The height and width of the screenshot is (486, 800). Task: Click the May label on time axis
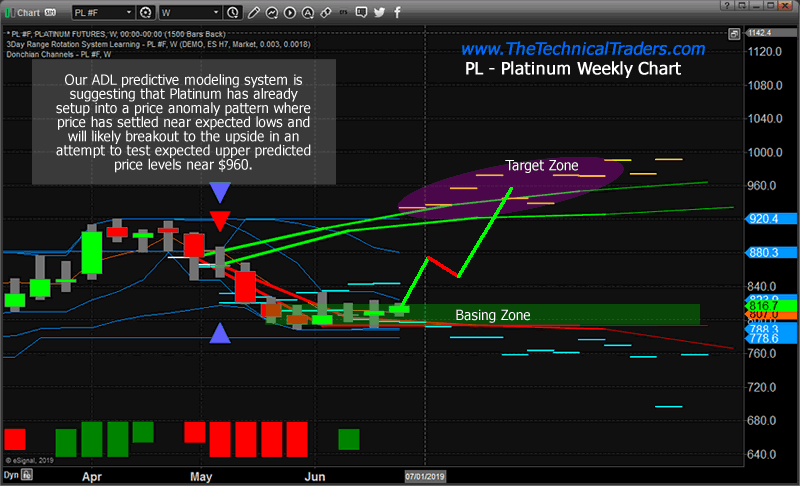pos(201,477)
